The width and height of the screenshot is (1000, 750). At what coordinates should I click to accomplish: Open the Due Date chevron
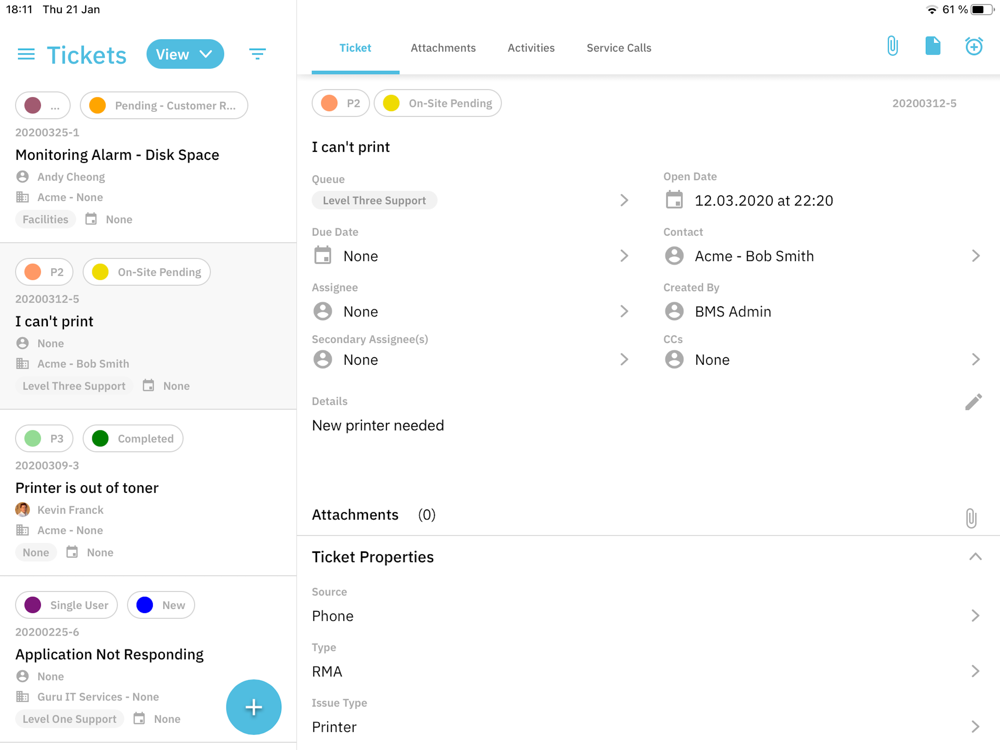624,256
